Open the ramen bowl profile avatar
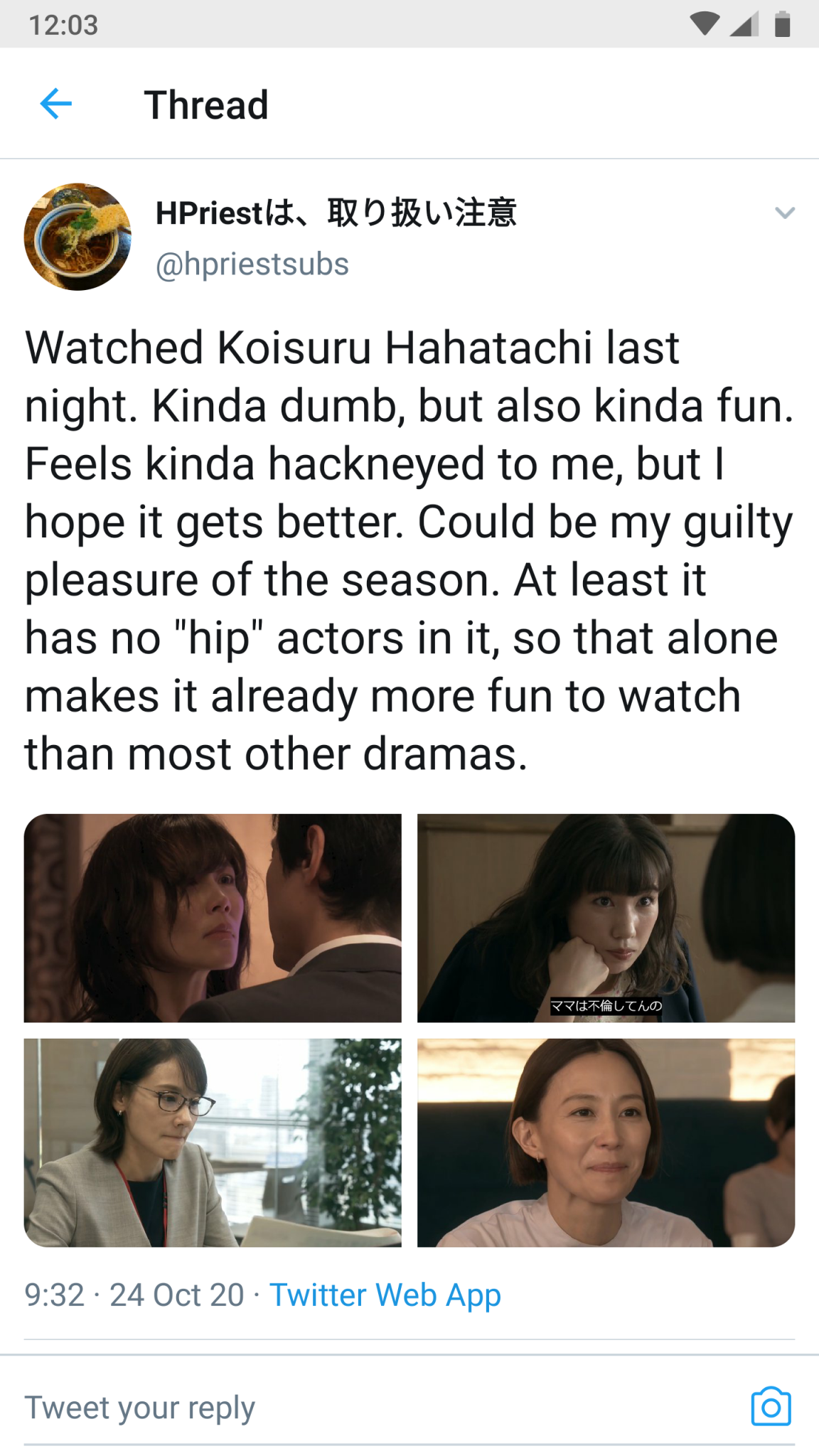Viewport: 819px width, 1456px height. click(77, 237)
